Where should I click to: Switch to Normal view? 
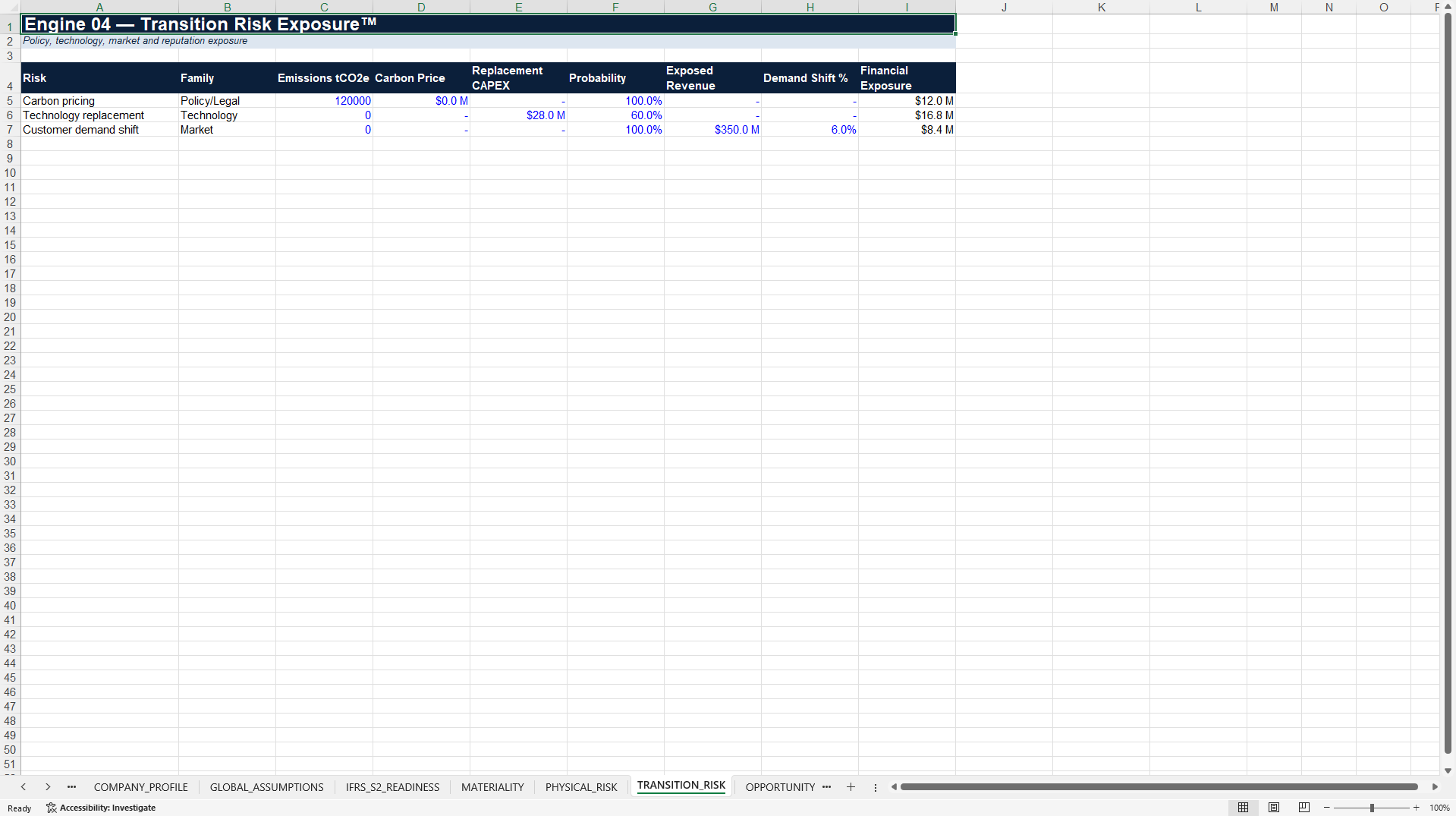tap(1243, 808)
